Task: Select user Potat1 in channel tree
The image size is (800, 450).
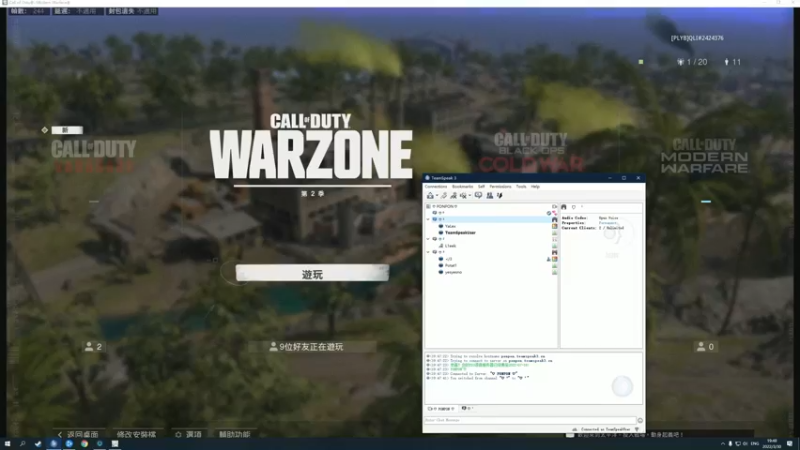Action: pos(451,266)
